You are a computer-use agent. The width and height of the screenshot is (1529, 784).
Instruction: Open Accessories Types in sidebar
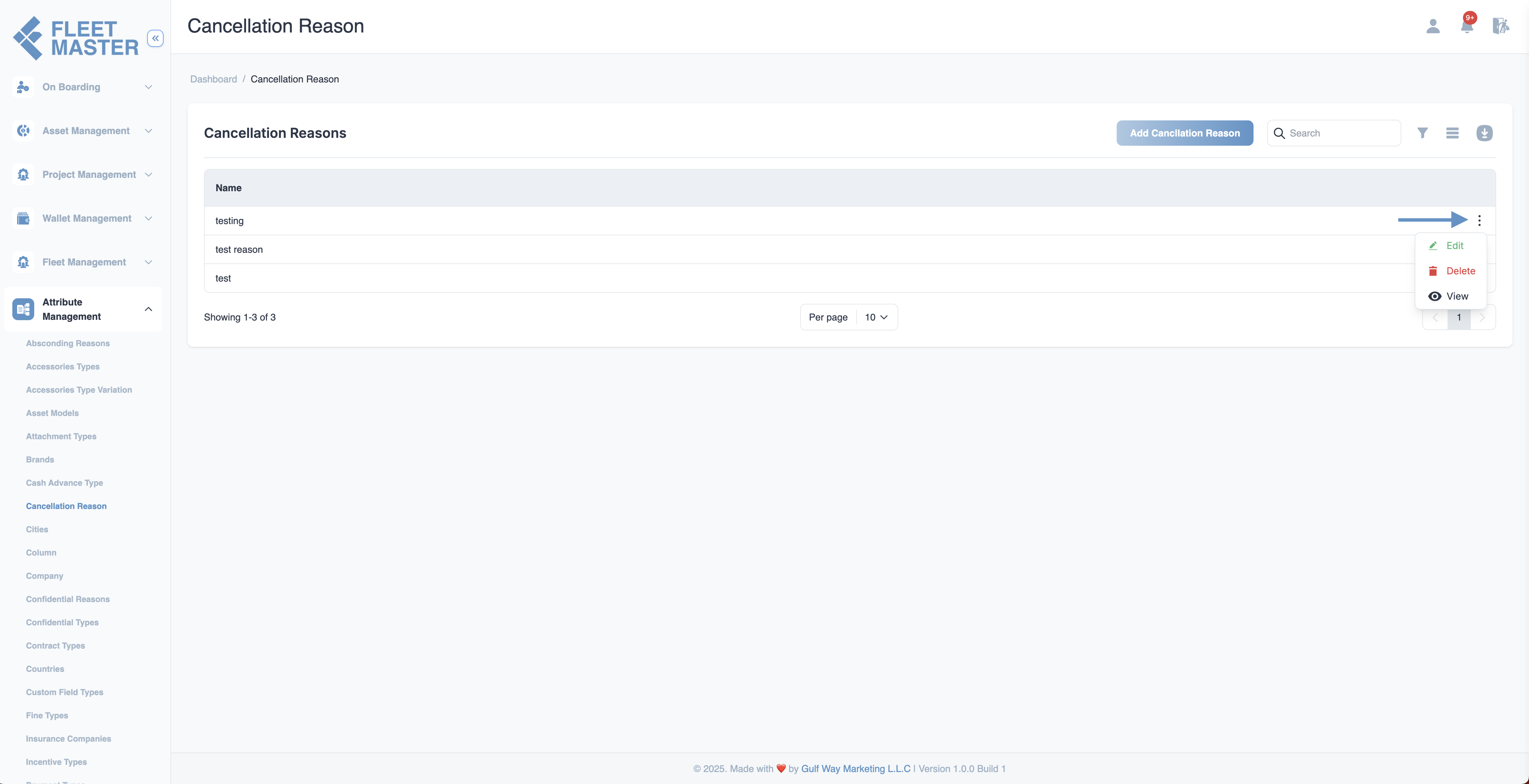point(63,367)
